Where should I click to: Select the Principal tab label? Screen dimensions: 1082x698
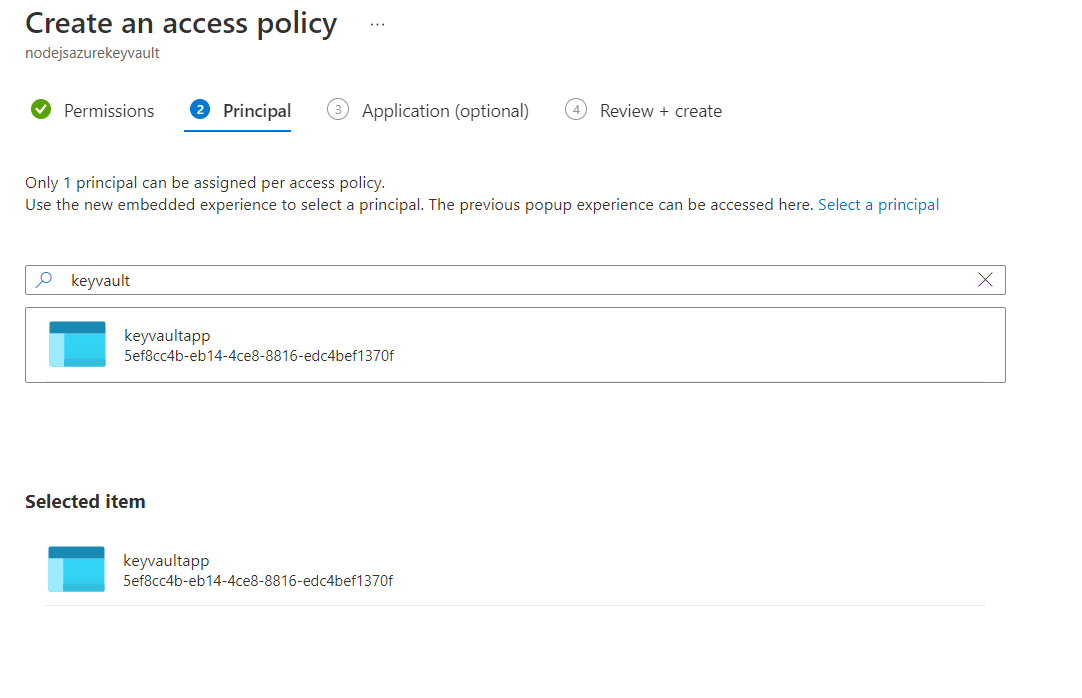click(x=257, y=111)
